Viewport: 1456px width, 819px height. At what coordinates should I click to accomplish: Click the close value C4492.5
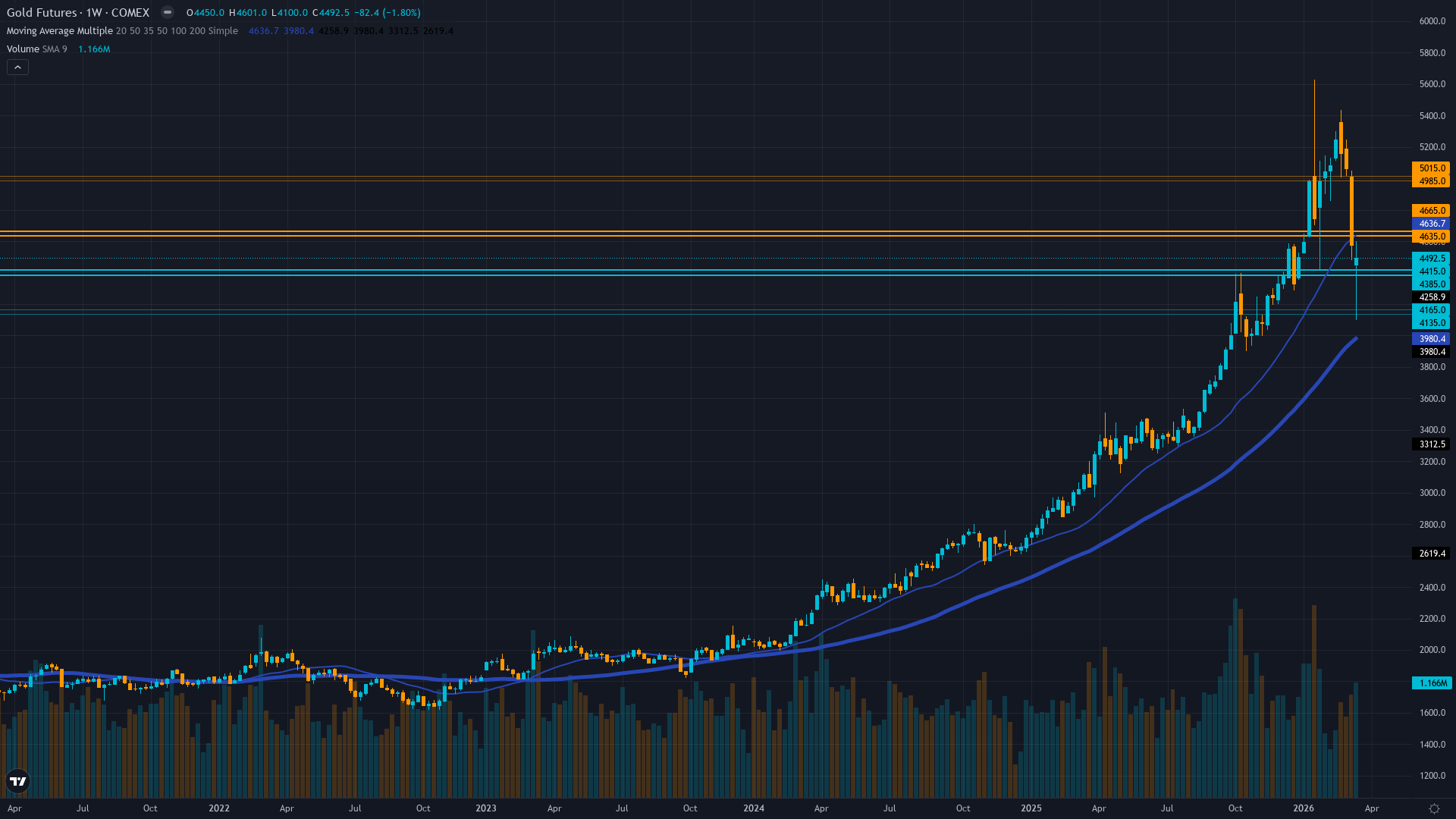(x=331, y=13)
